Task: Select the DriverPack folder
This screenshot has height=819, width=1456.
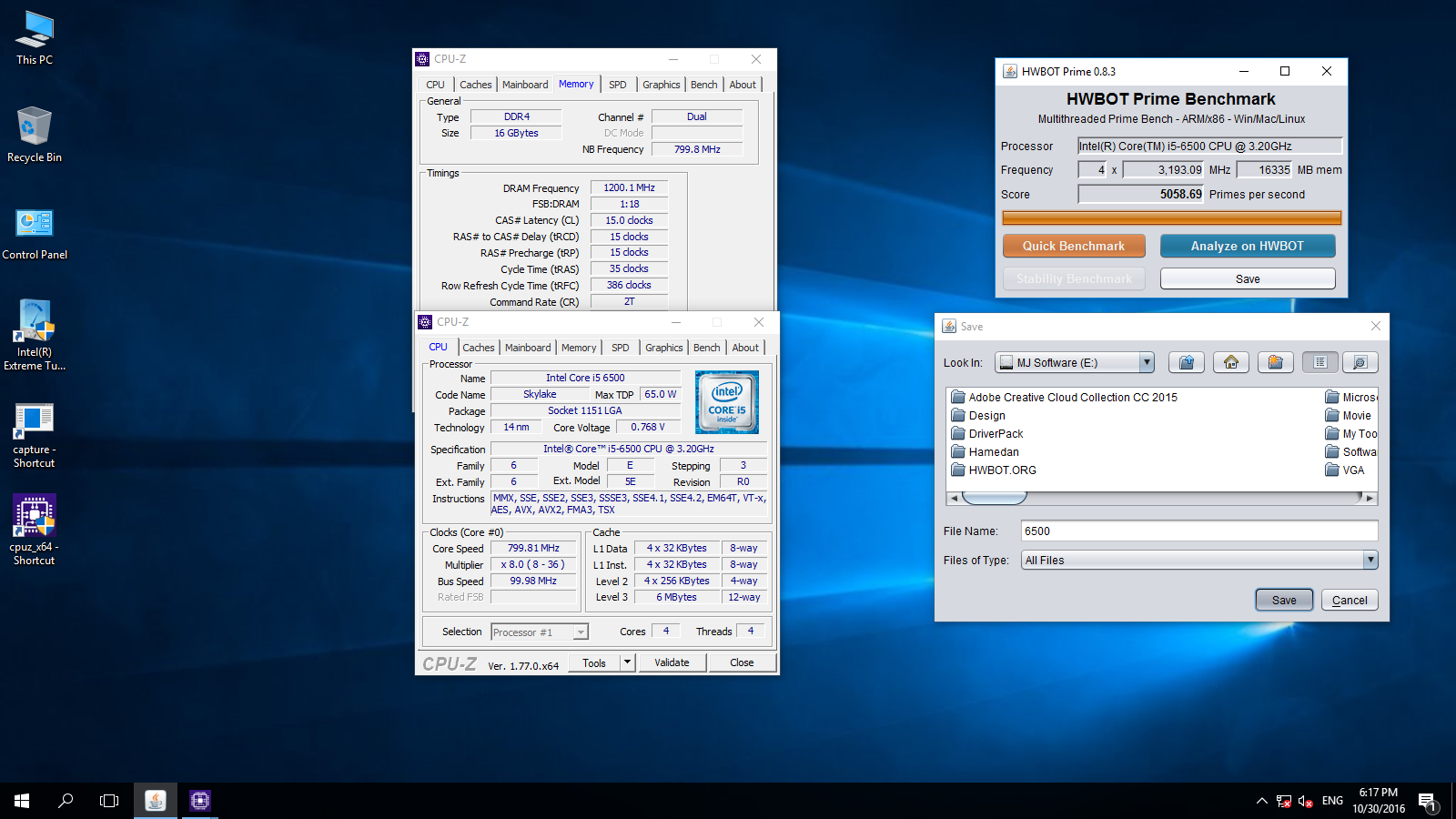Action: point(987,433)
